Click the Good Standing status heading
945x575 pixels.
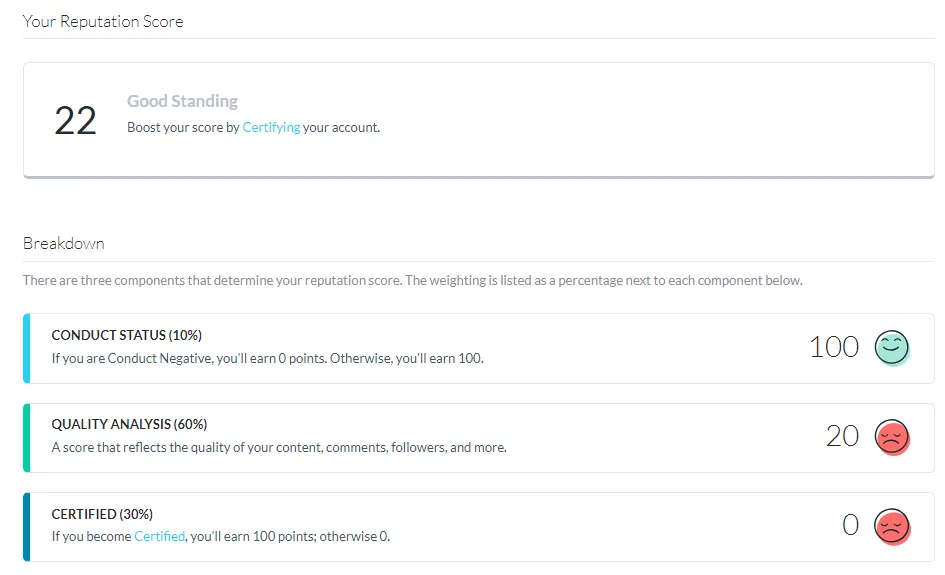(x=183, y=101)
